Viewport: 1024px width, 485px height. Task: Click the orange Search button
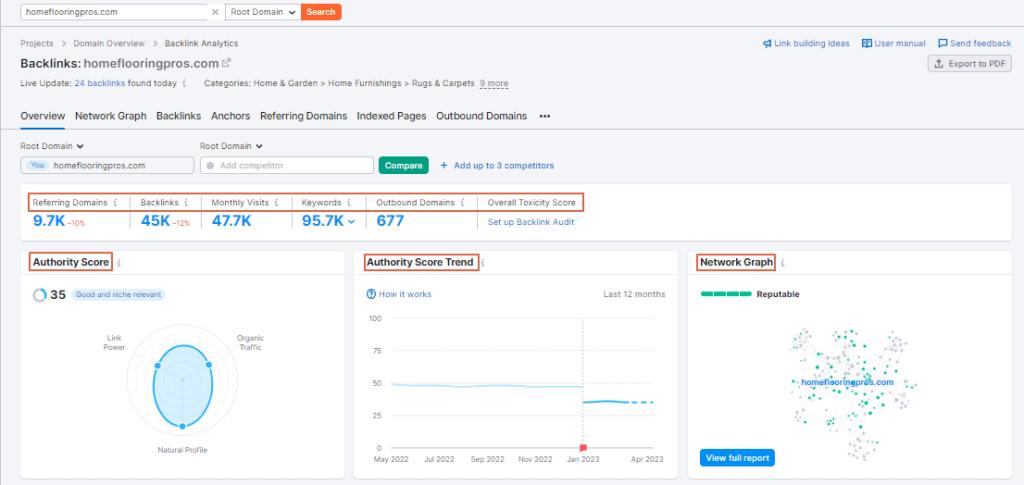tap(321, 12)
